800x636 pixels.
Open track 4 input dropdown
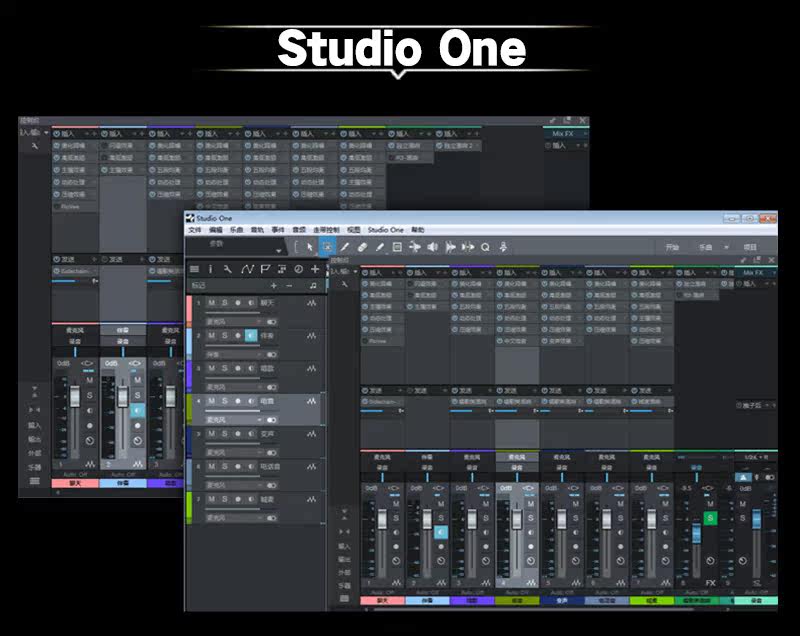click(260, 420)
